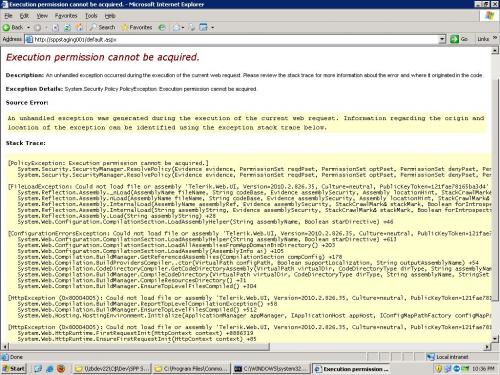Screen dimensions: 500x375
Task: Click the 'Stack Trace:' label
Action: (26, 143)
